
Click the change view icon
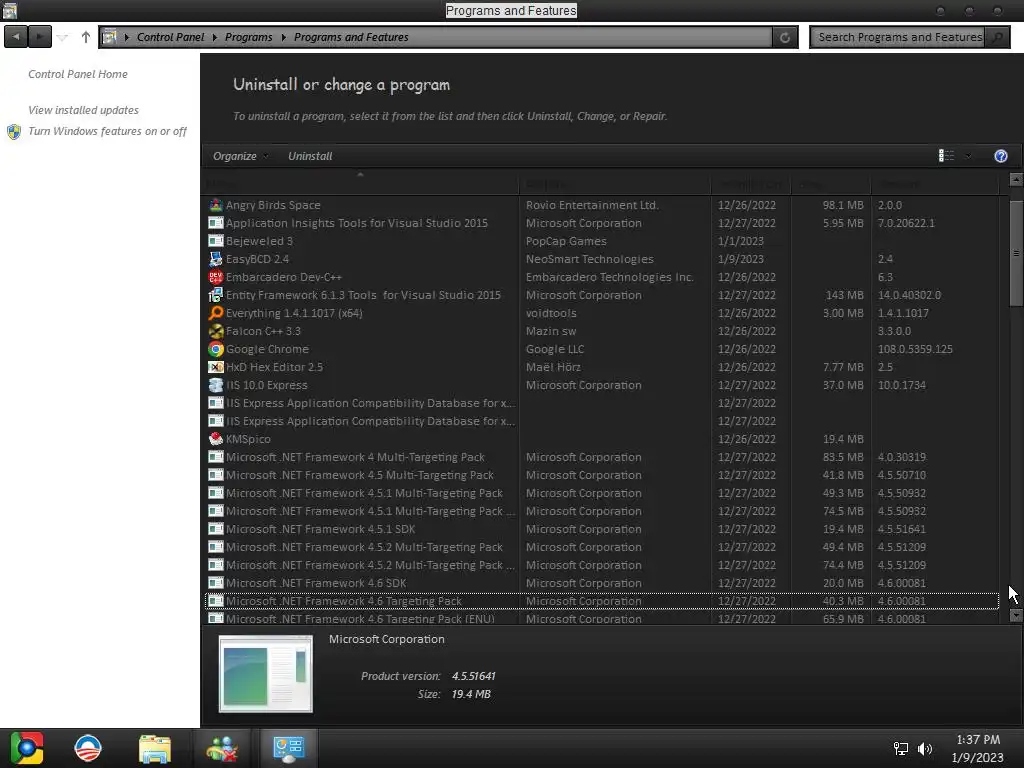[x=946, y=155]
